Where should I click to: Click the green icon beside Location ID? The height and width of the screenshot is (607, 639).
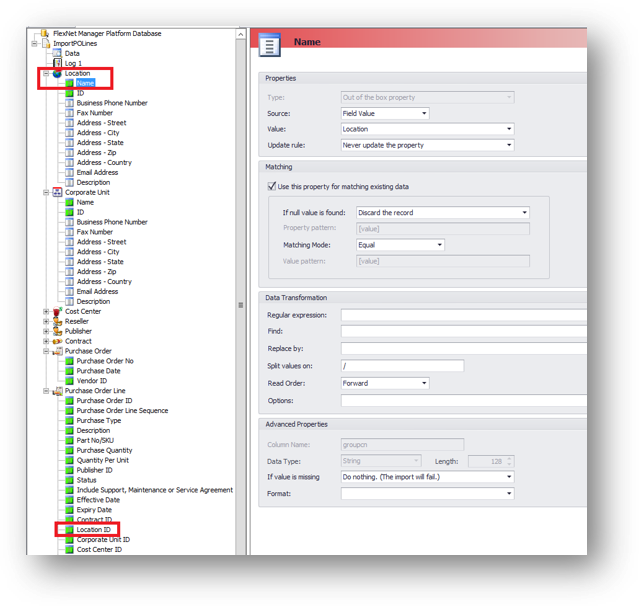tap(69, 530)
